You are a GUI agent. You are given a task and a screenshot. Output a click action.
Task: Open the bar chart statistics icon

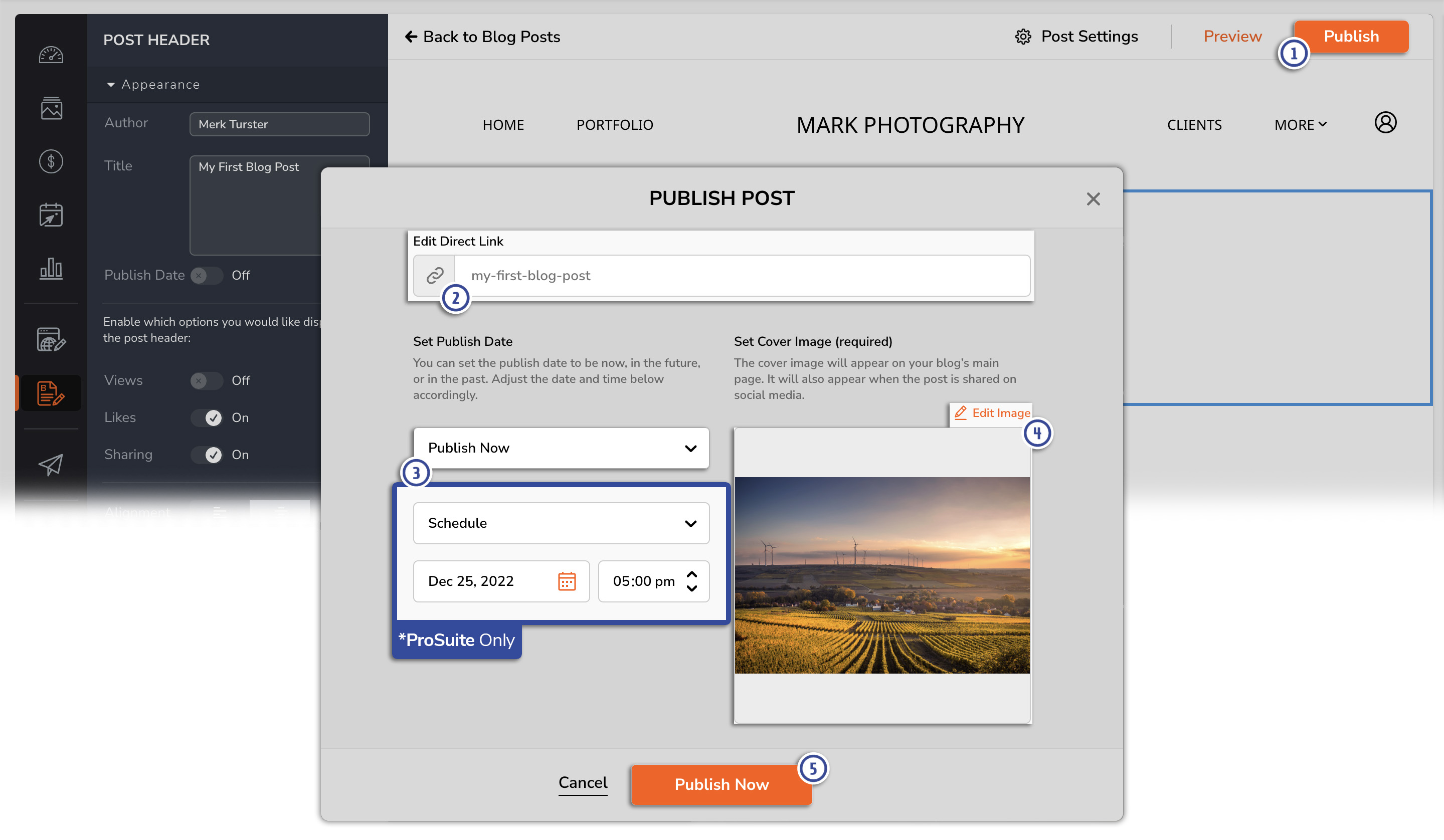[51, 268]
